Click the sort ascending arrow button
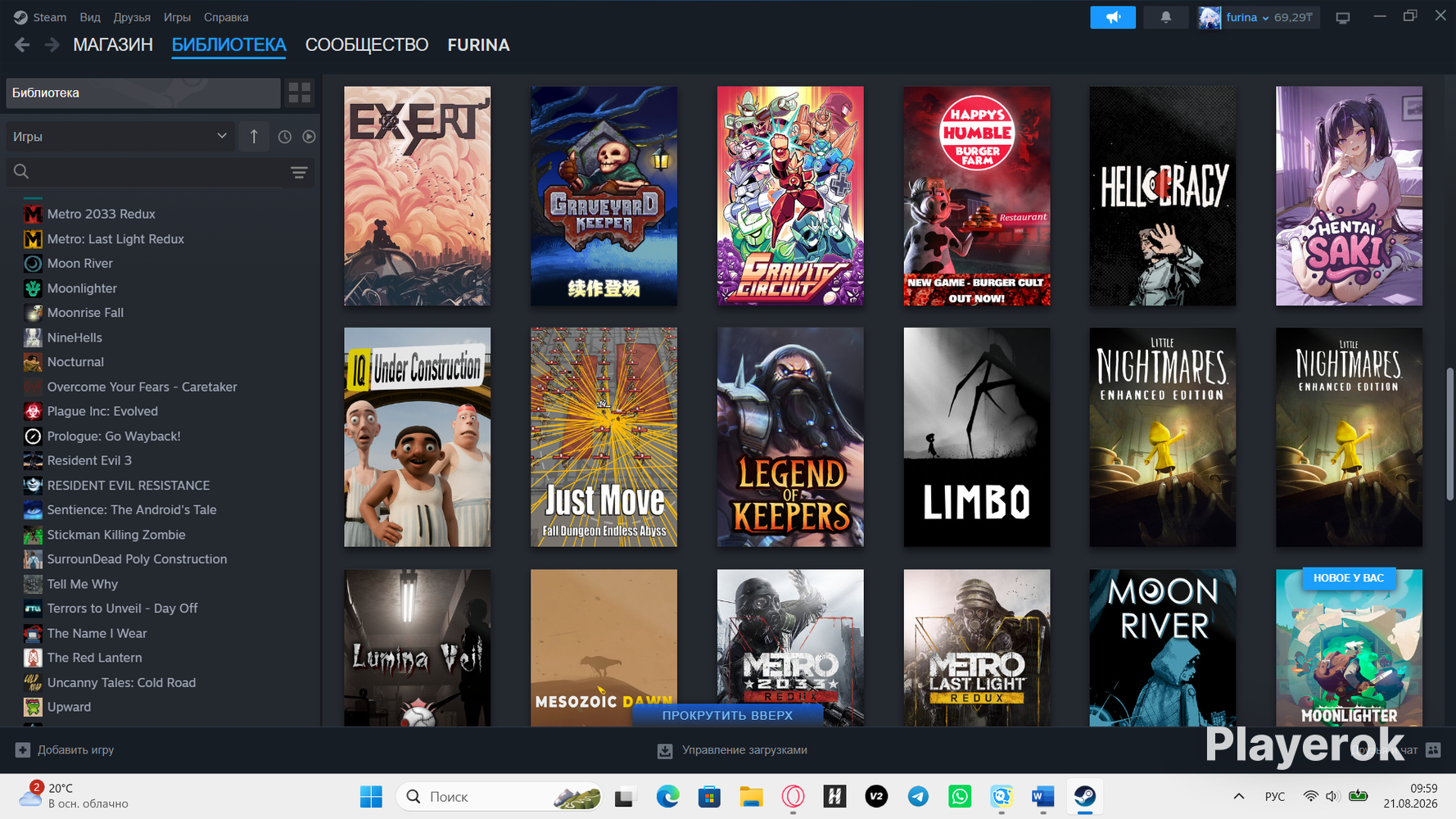 [254, 137]
